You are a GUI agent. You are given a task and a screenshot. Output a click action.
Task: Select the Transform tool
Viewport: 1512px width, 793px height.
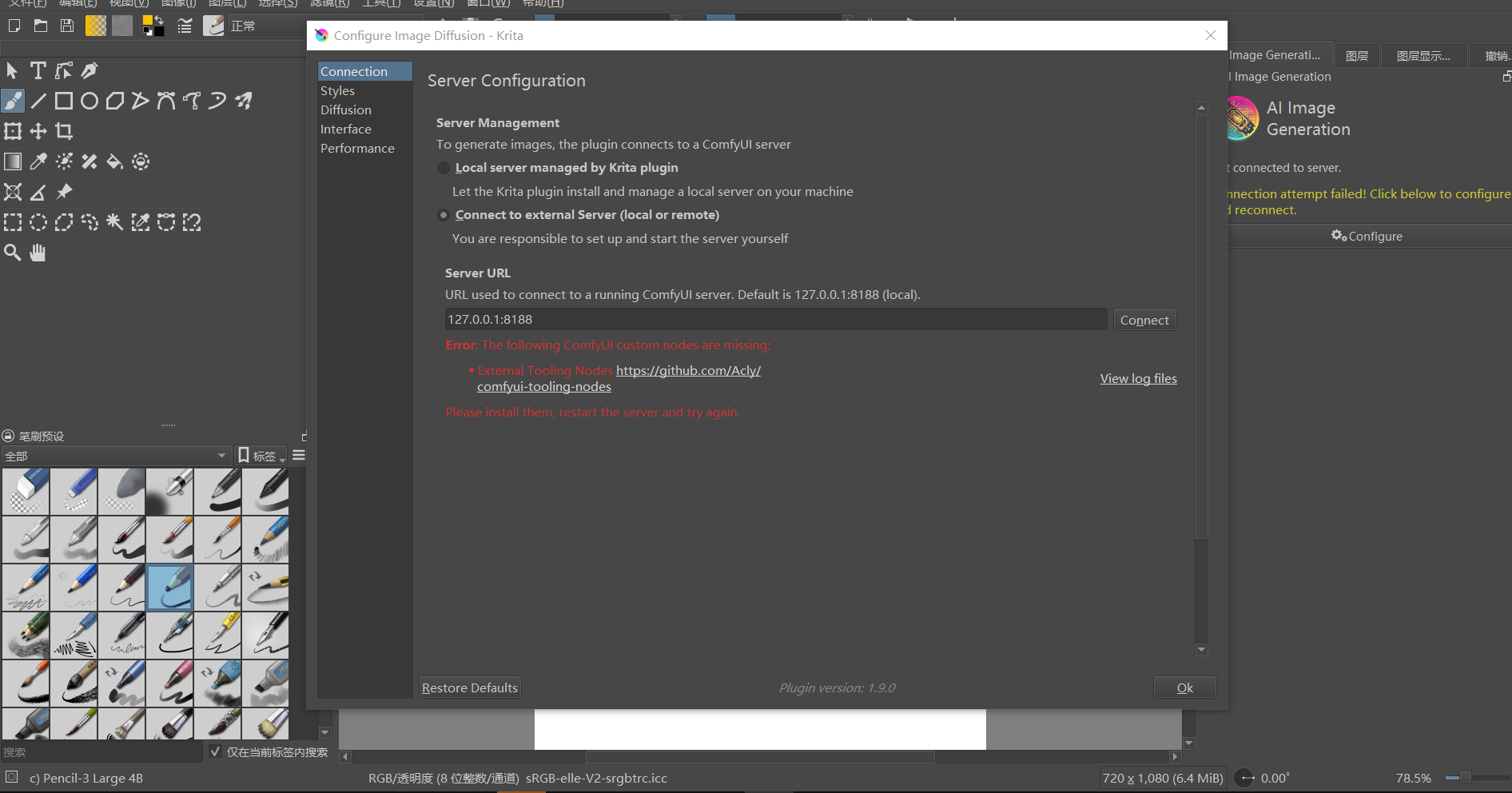click(13, 131)
